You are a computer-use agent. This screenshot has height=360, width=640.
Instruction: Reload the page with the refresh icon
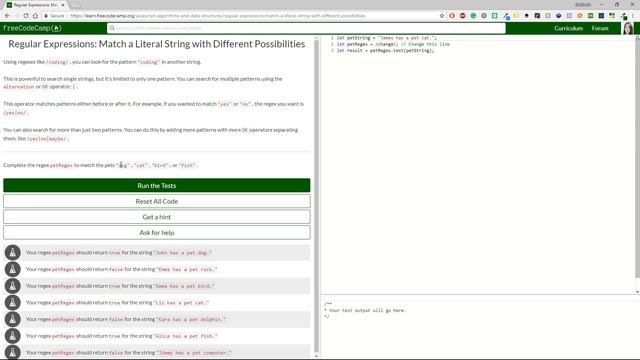[x=26, y=16]
